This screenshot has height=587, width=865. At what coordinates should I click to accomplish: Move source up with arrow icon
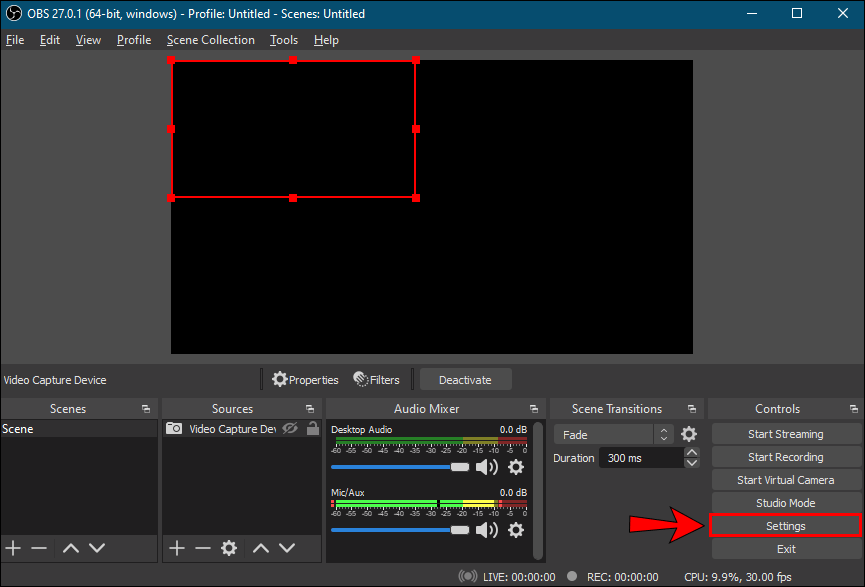tap(260, 548)
